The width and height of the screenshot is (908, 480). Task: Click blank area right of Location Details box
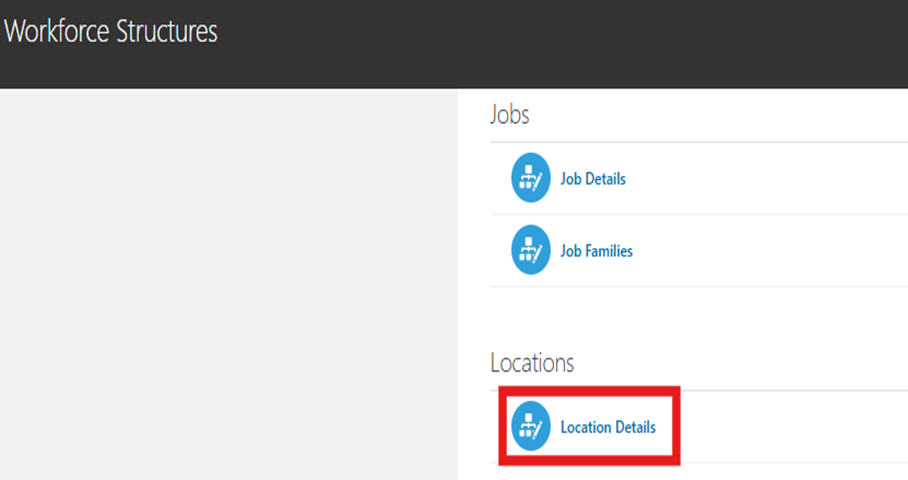[x=790, y=427]
